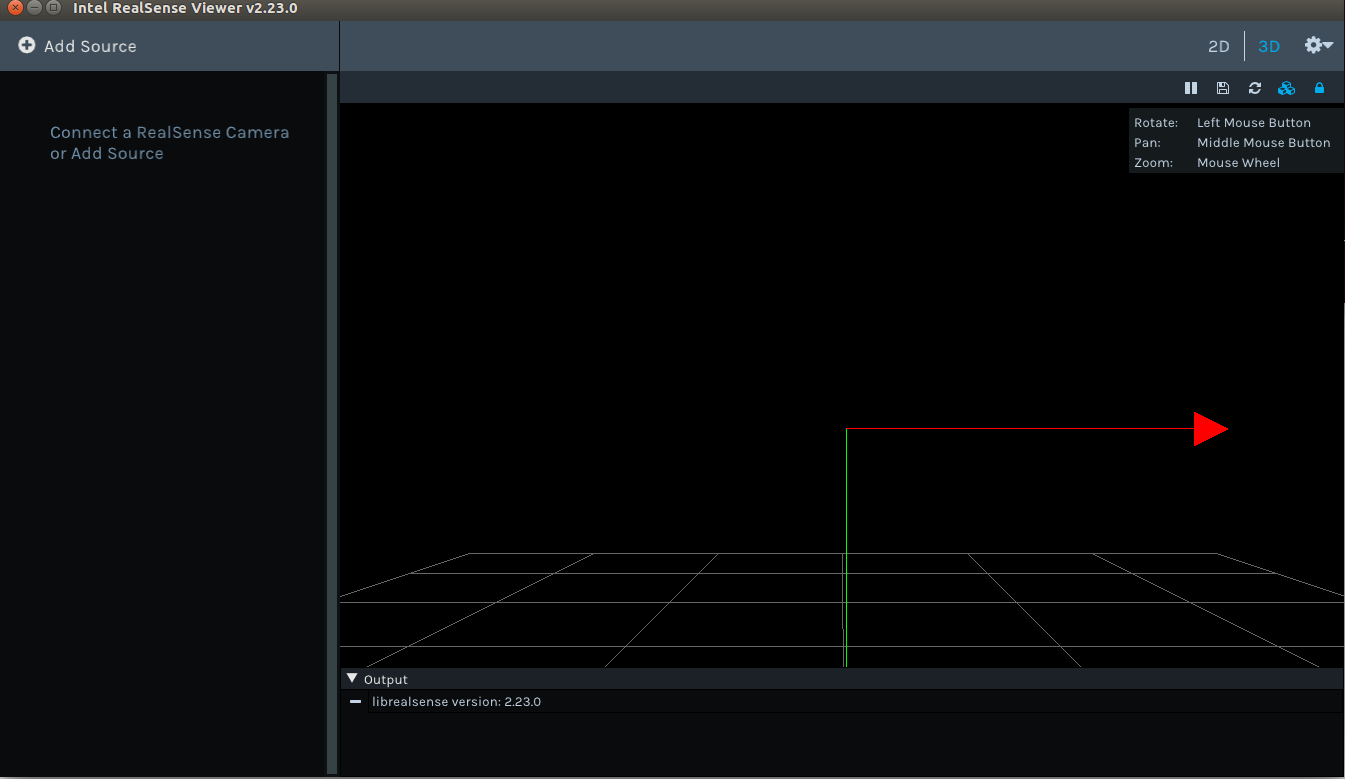Select the 3D view tab

[1269, 46]
